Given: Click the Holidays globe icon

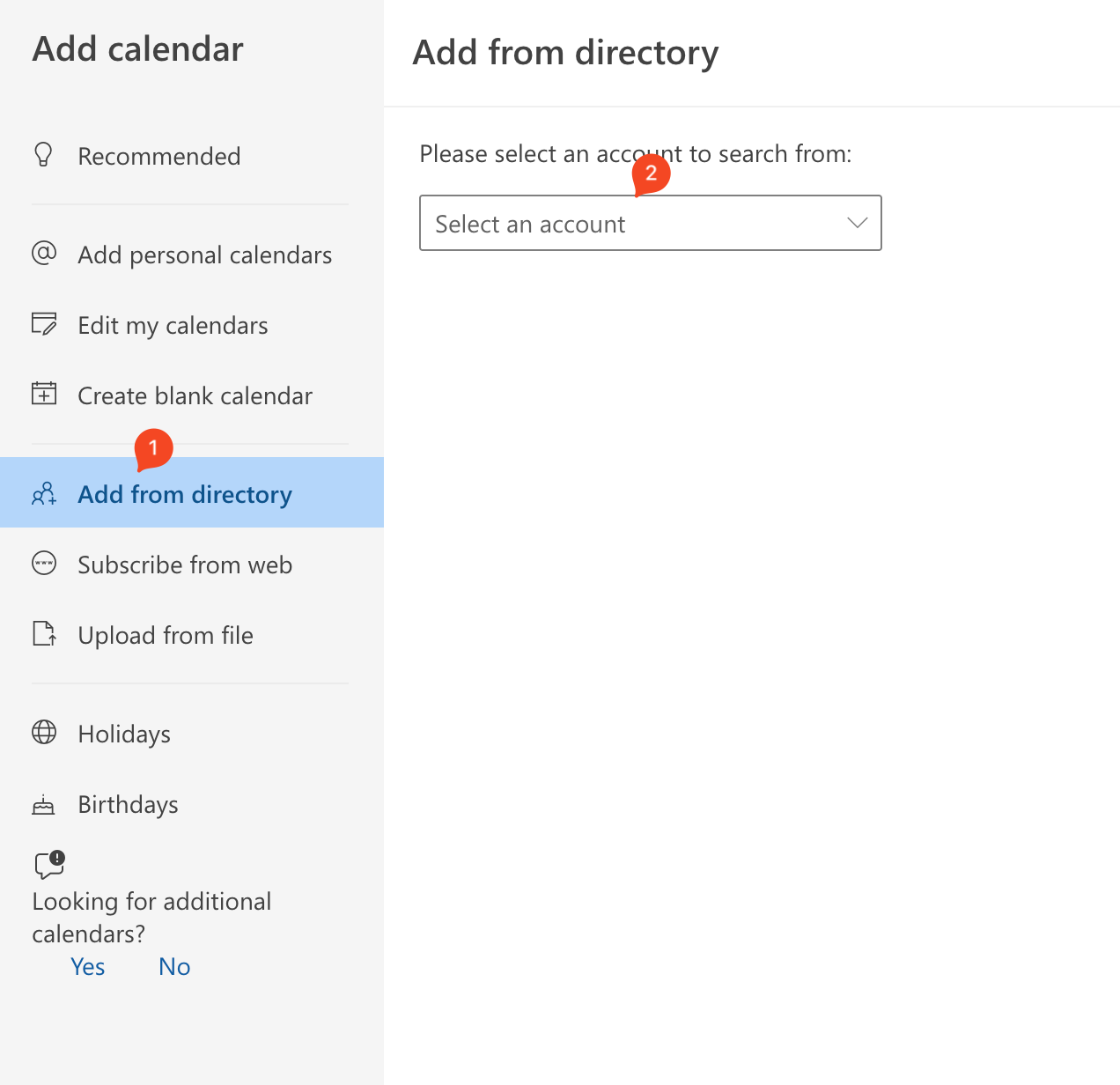Looking at the screenshot, I should (44, 732).
